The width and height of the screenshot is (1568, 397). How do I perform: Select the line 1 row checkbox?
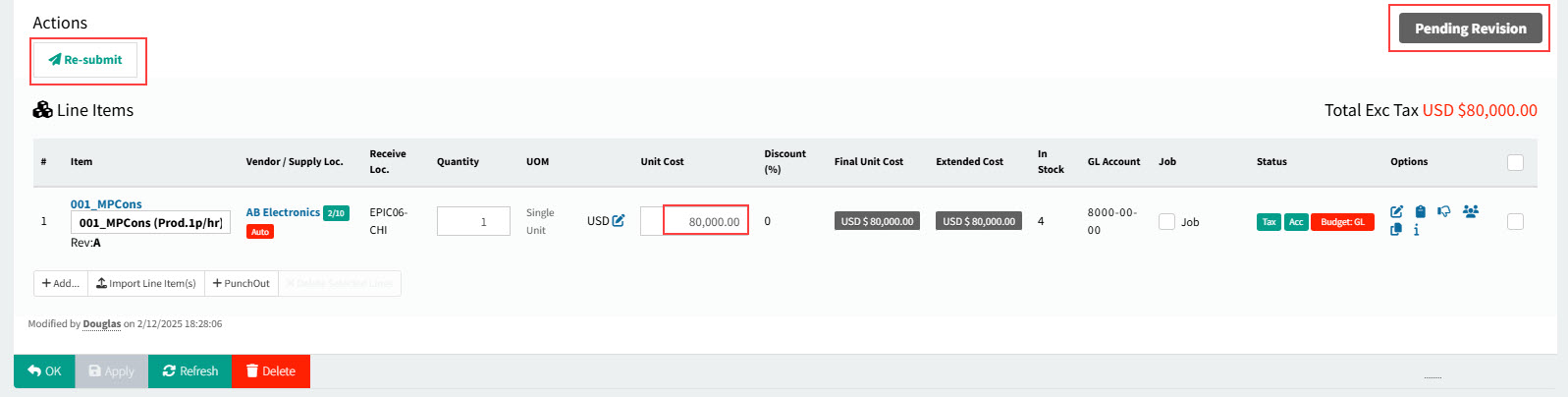point(1515,222)
